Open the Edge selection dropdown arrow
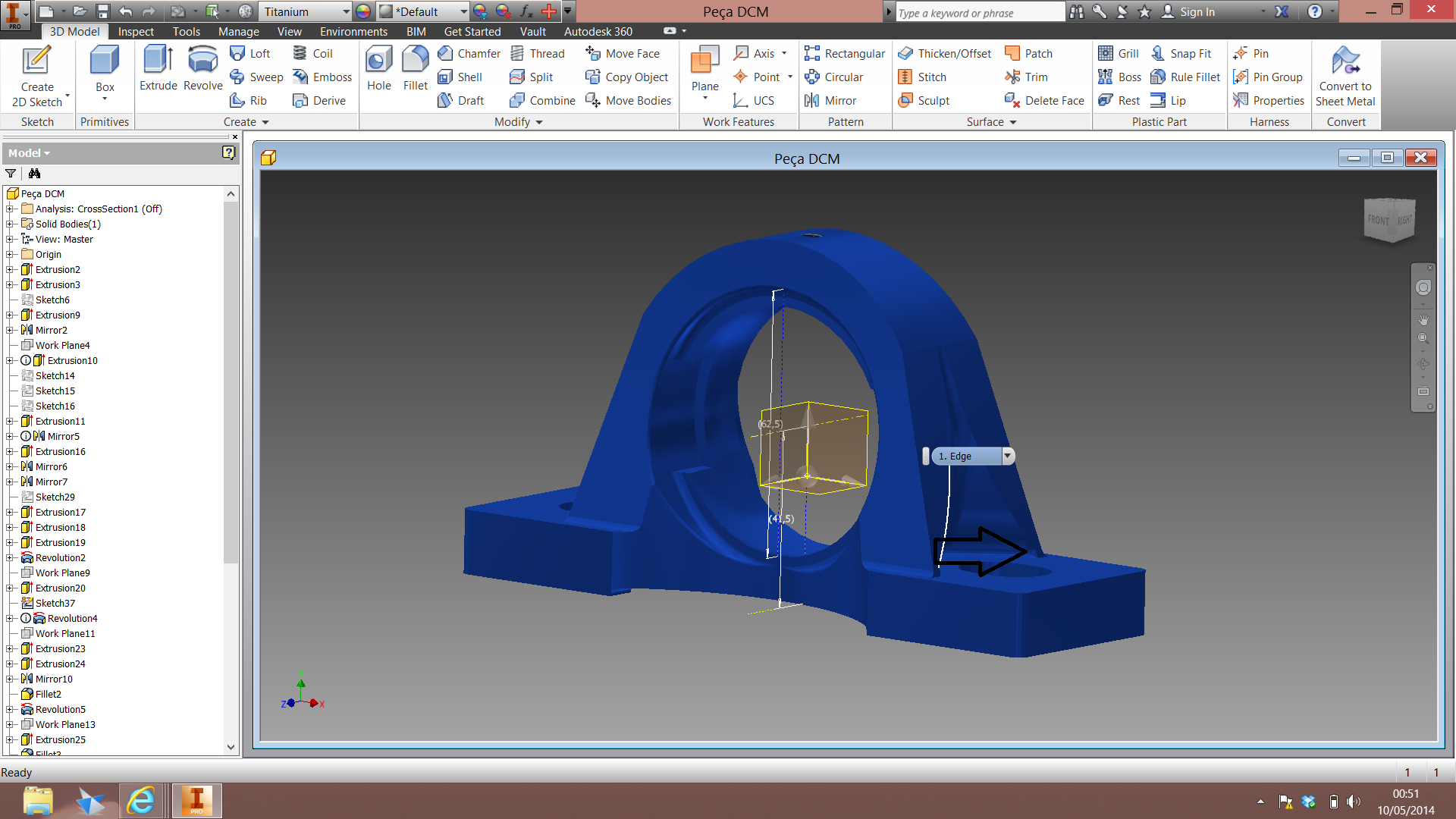Viewport: 1456px width, 819px height. point(1007,456)
